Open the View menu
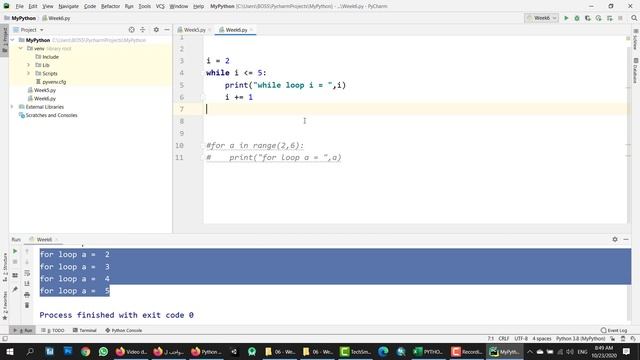Screen dimensions: 640x360 (47, 6)
